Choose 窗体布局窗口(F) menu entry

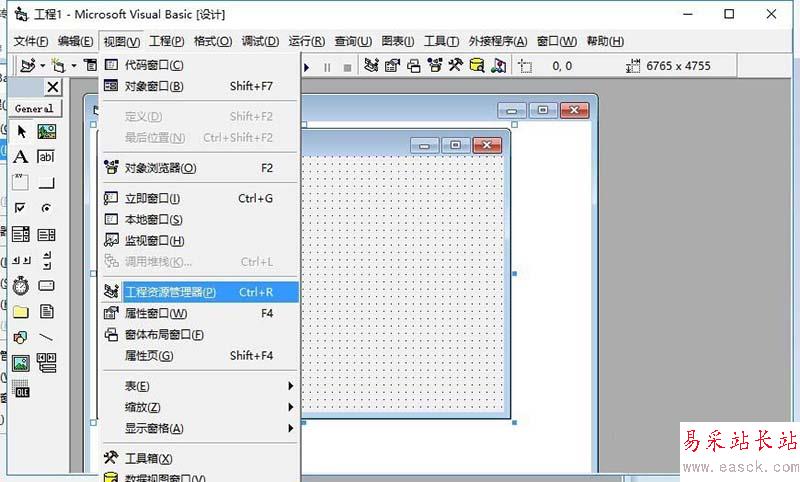click(x=200, y=335)
